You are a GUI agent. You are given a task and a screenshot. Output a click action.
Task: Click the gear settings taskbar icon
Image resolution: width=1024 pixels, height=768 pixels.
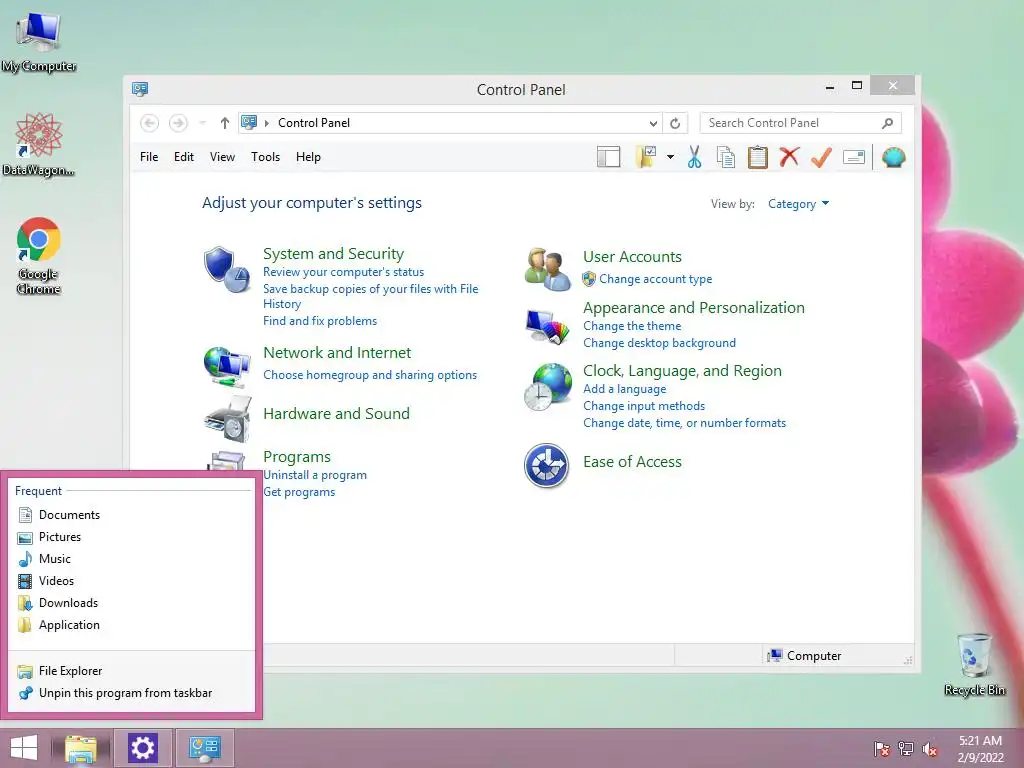[x=142, y=748]
